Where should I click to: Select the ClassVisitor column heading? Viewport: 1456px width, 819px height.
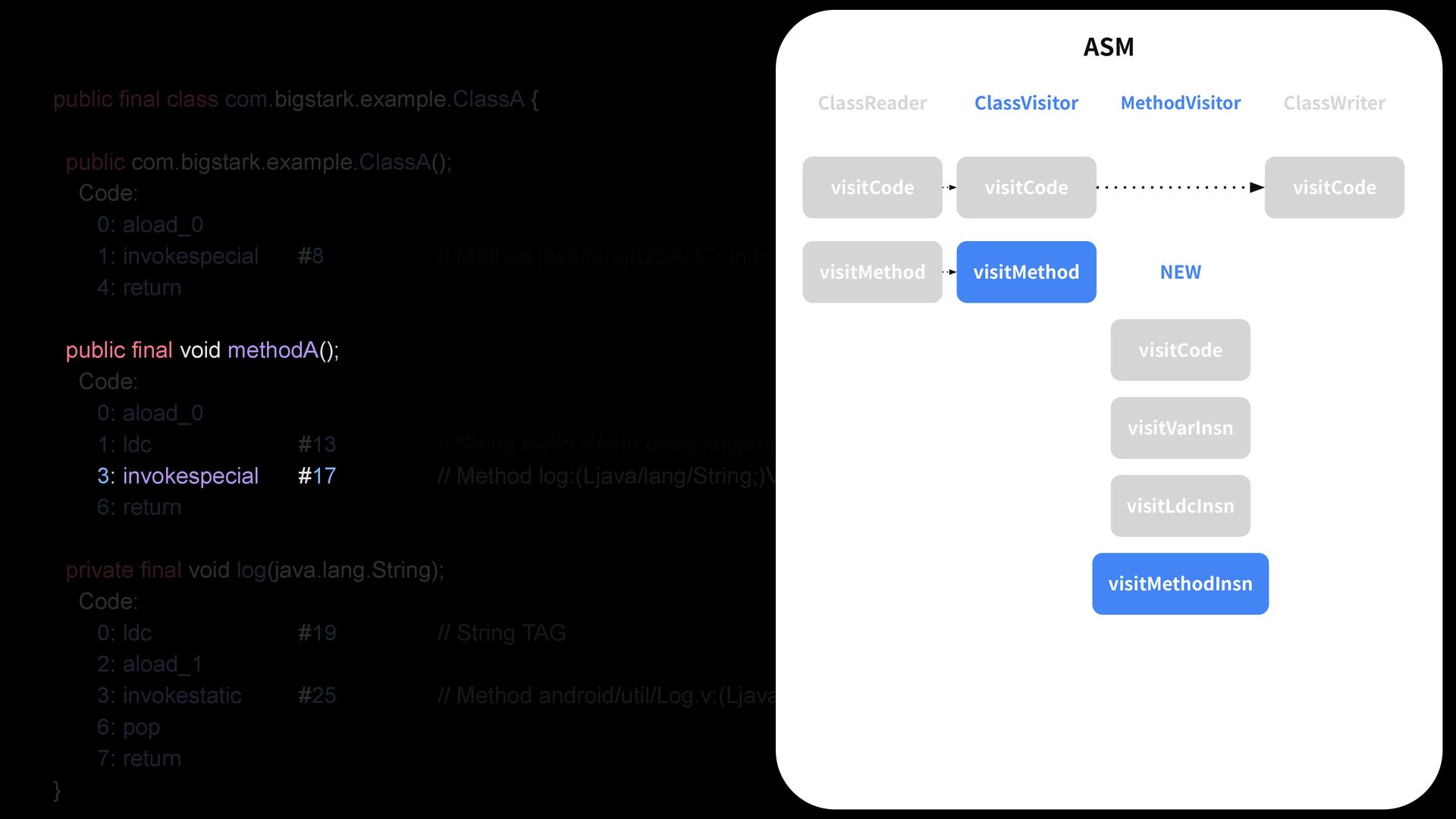point(1026,103)
